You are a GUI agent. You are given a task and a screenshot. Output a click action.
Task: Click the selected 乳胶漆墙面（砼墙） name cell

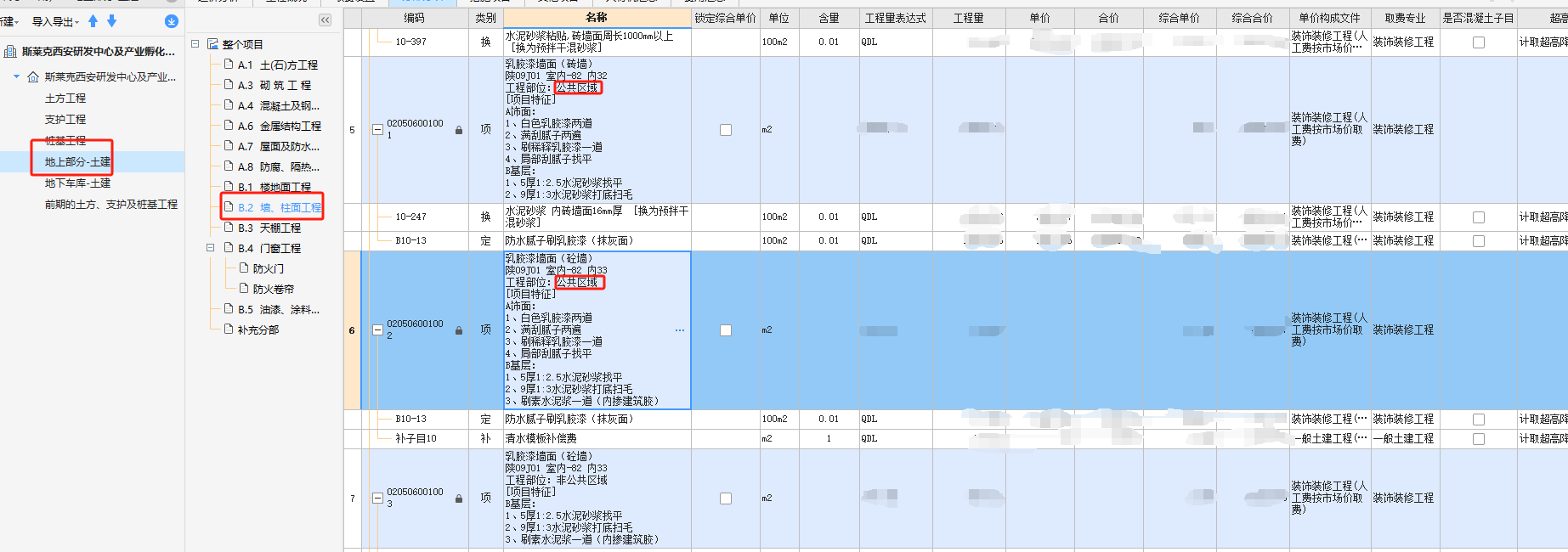(x=597, y=330)
